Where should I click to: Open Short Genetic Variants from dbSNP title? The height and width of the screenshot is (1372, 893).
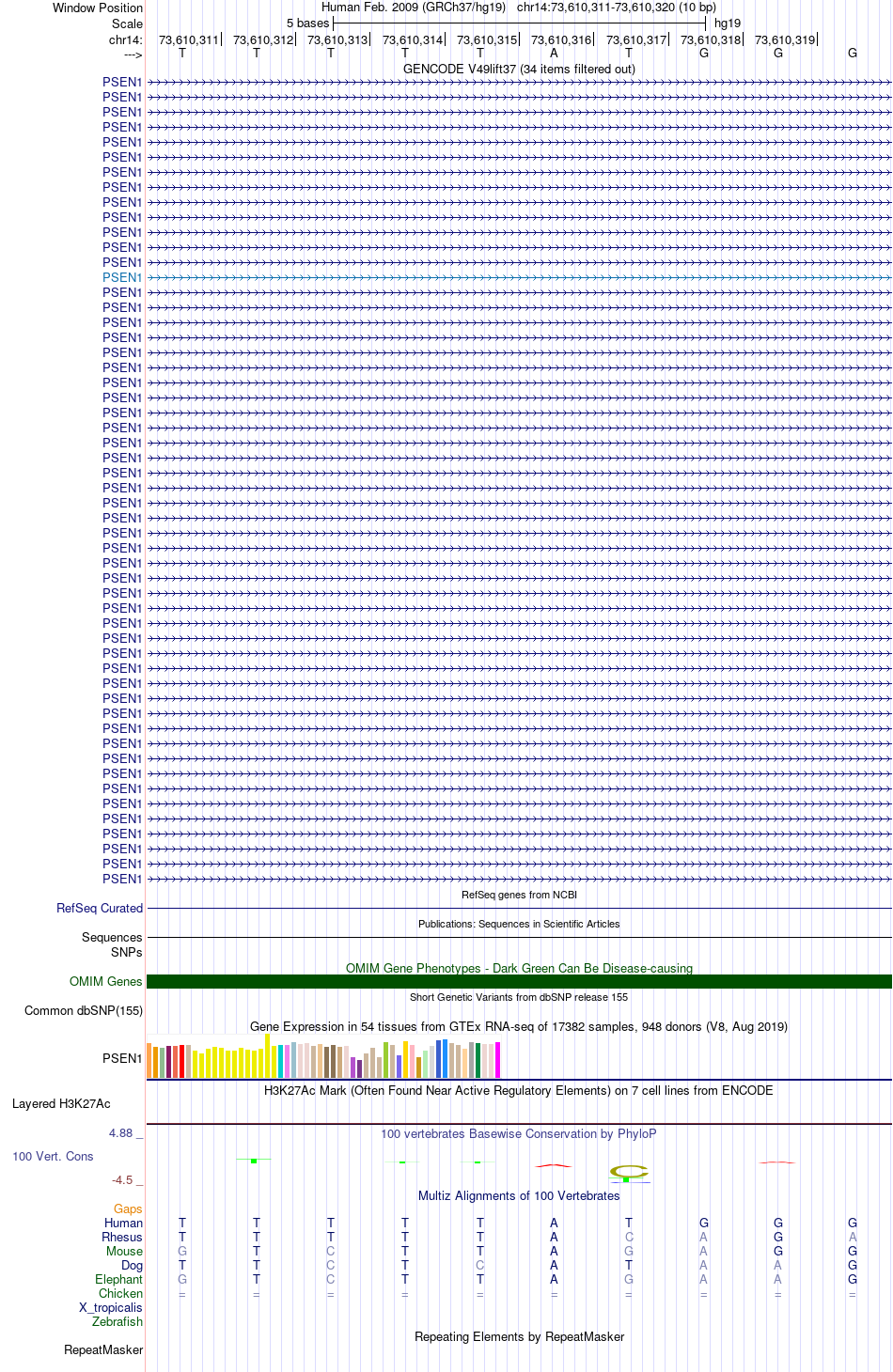click(519, 997)
